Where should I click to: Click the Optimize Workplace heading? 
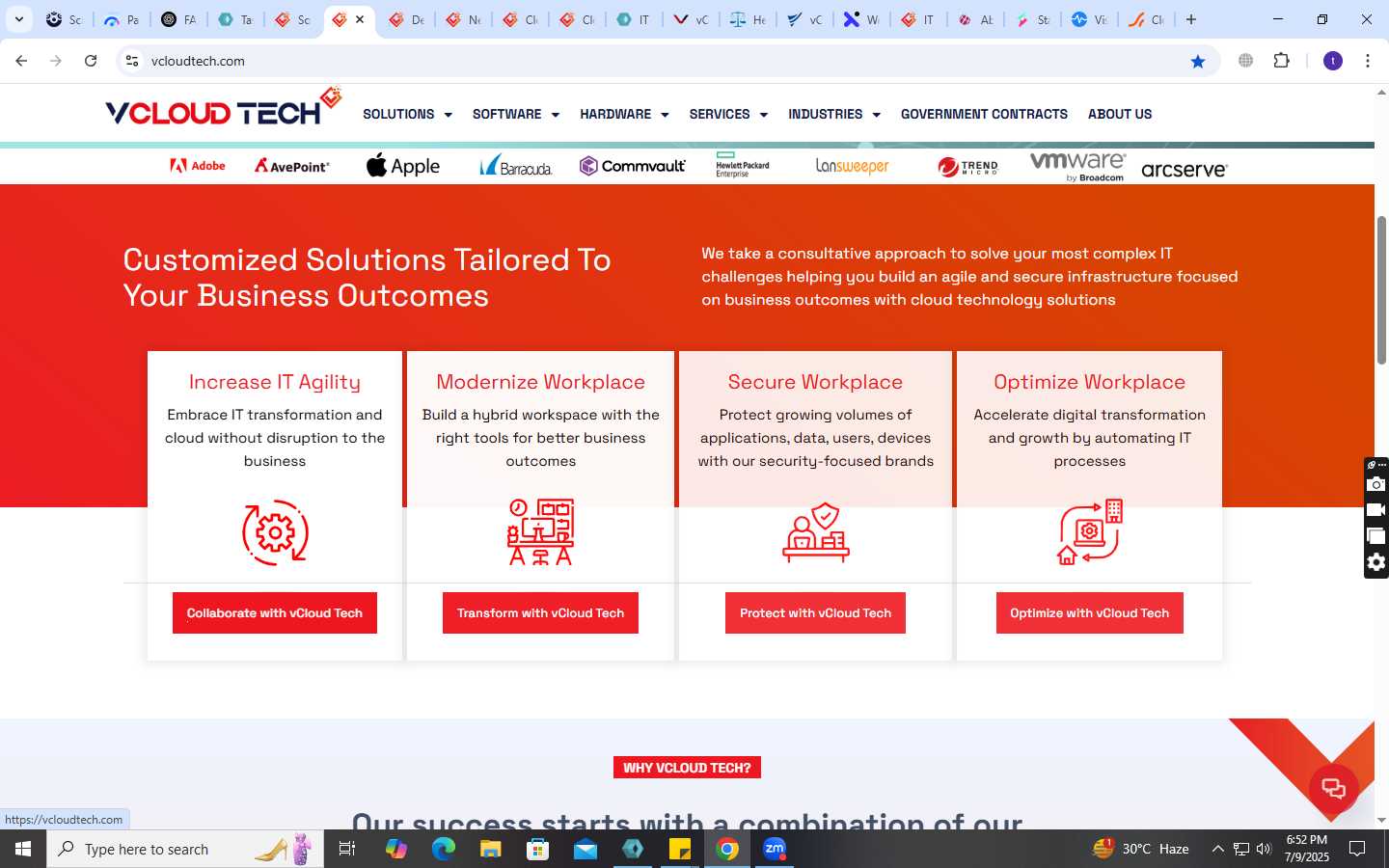pos(1090,382)
